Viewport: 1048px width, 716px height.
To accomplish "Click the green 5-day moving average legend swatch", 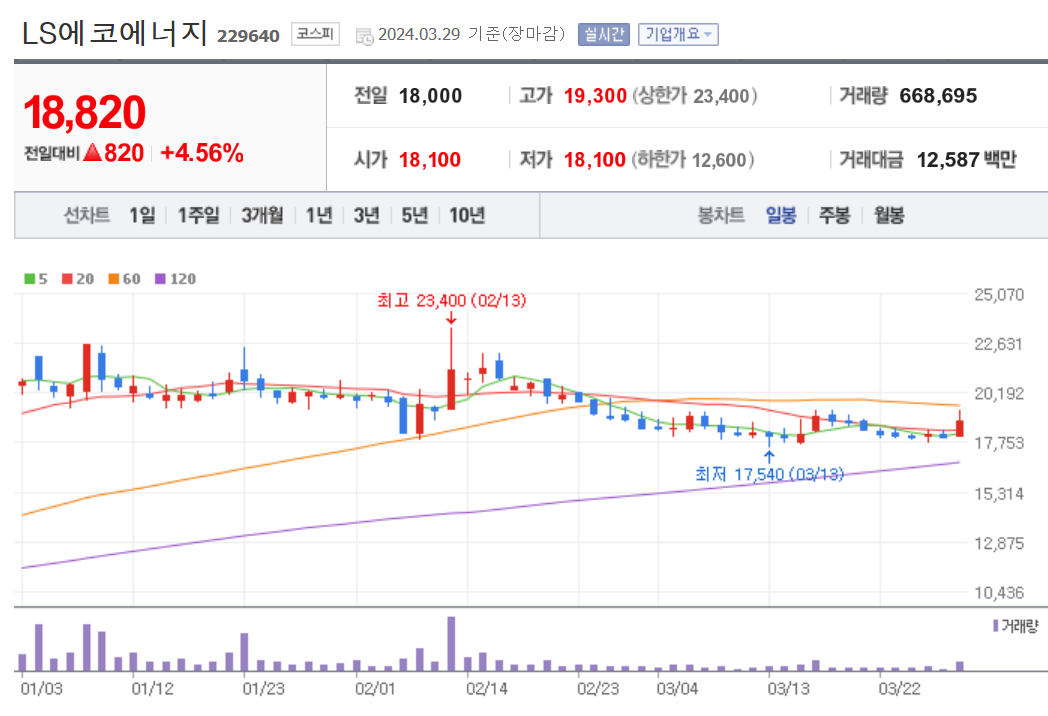I will pos(29,279).
